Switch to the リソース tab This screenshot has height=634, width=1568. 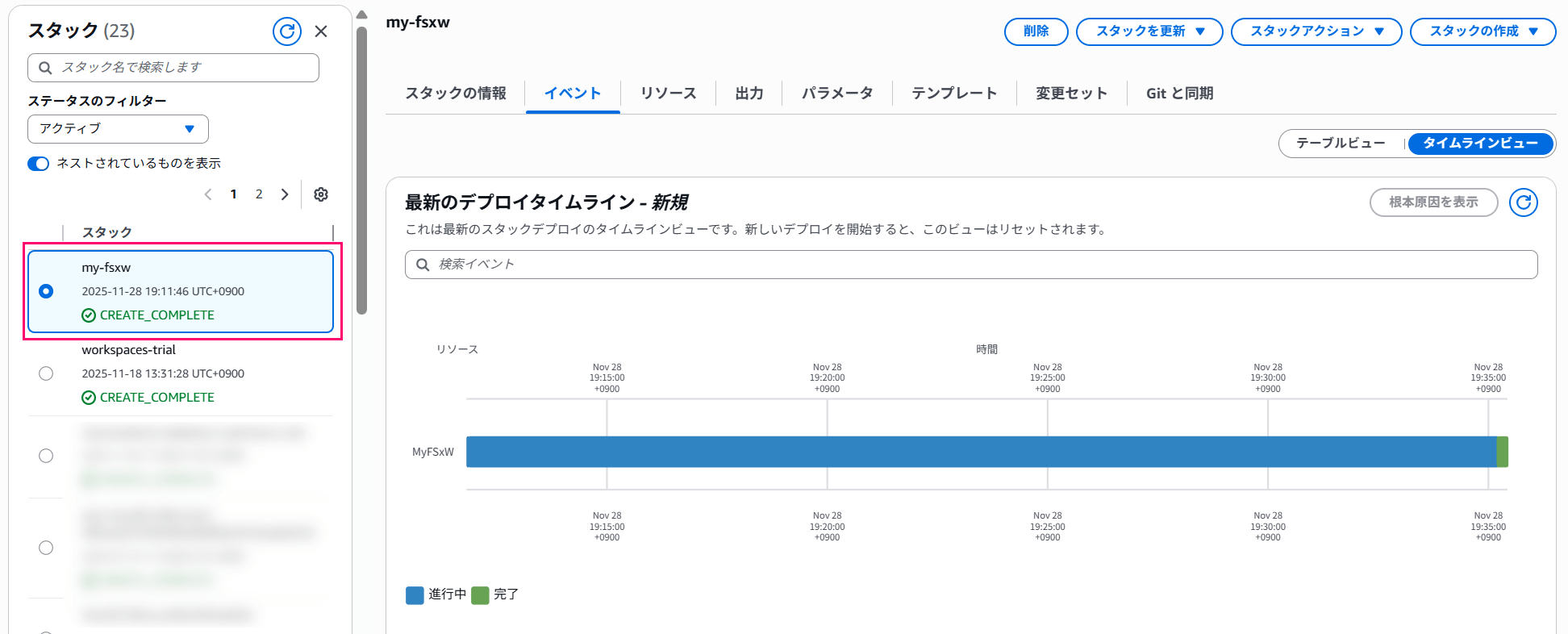coord(669,94)
